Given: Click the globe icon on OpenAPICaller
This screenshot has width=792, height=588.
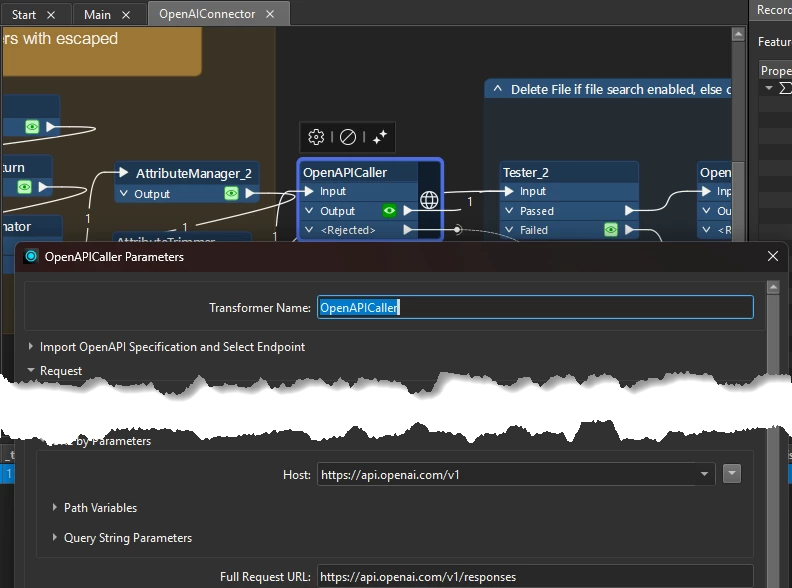Looking at the screenshot, I should coord(429,200).
